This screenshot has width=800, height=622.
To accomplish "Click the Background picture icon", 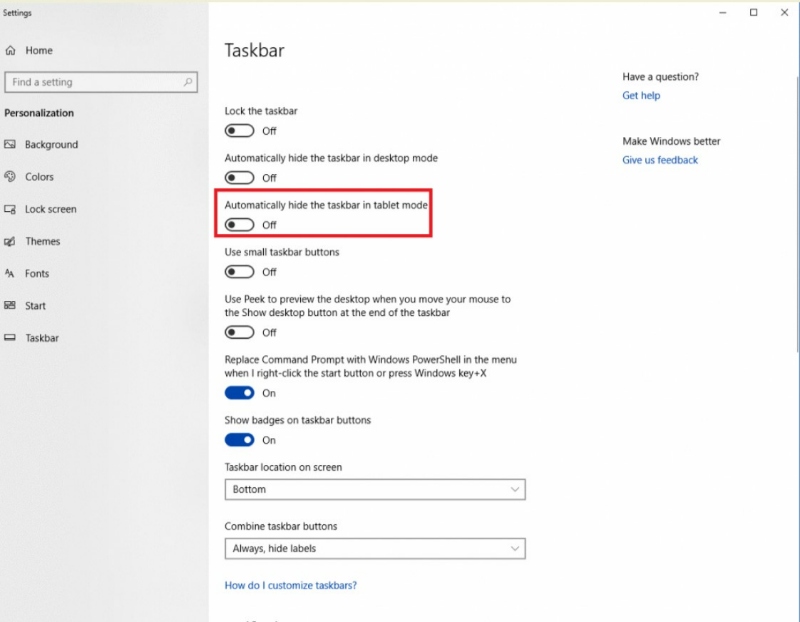I will click(10, 144).
